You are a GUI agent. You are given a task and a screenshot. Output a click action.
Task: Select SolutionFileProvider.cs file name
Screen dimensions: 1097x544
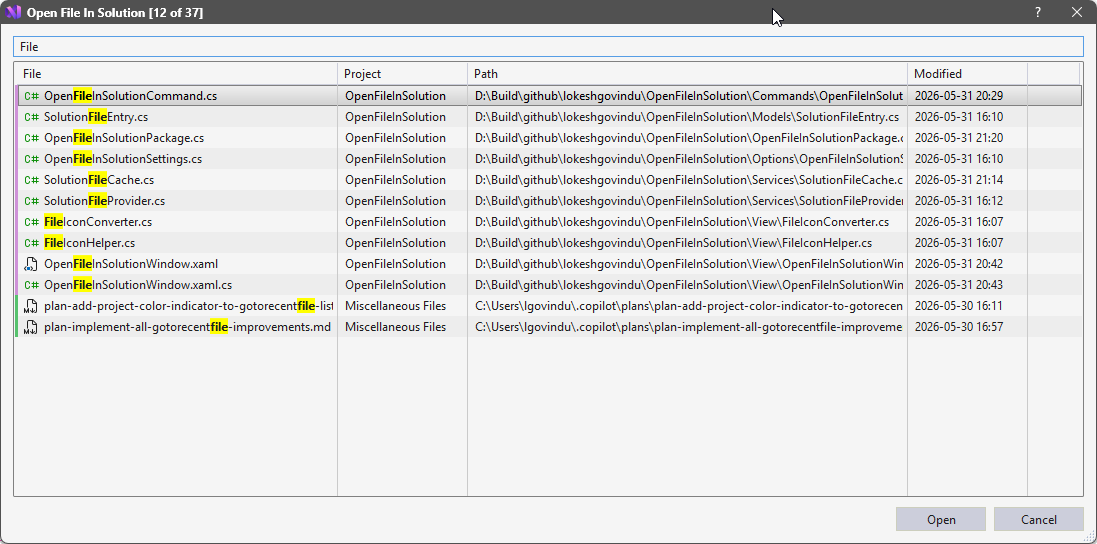104,201
